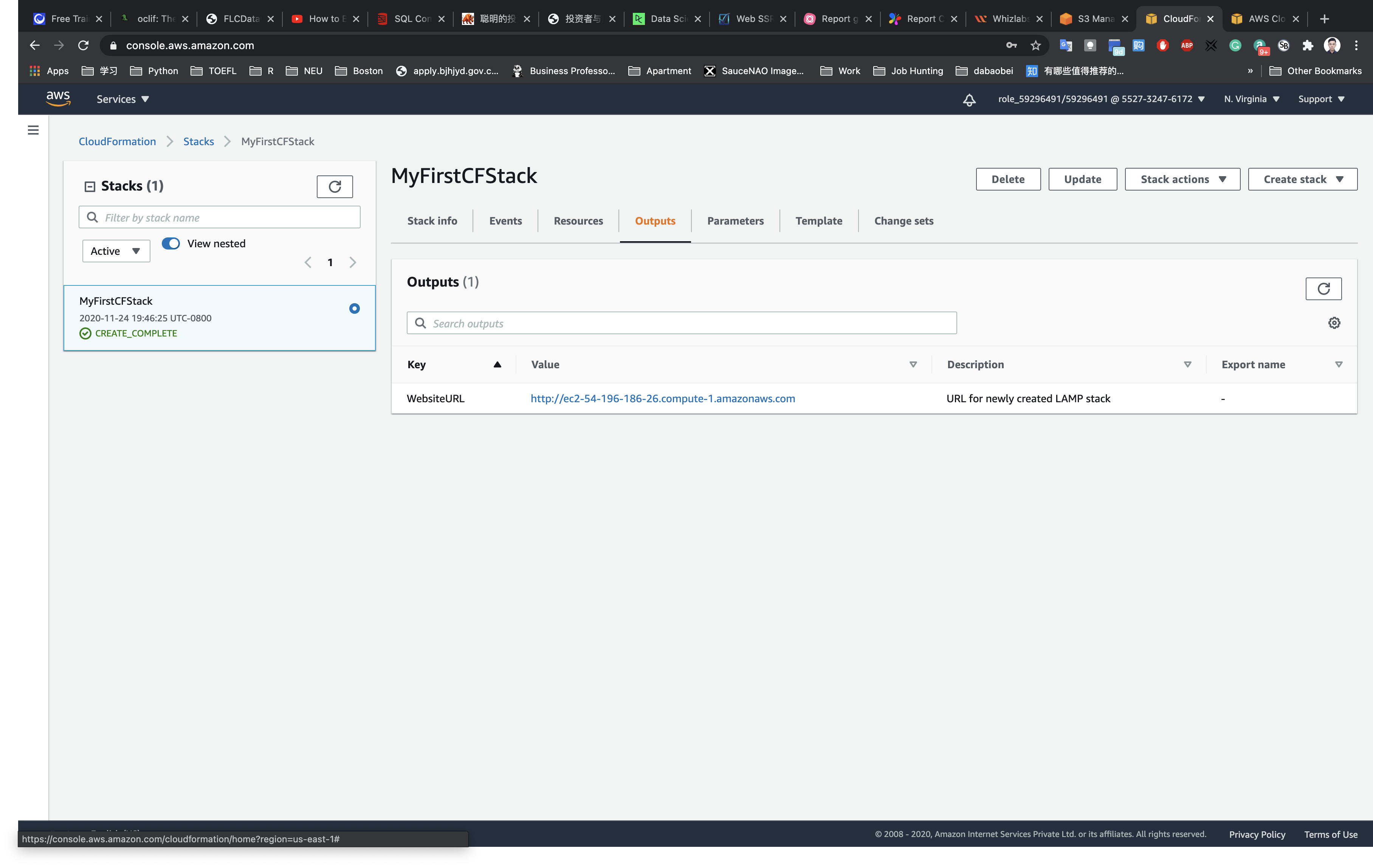
Task: Bookmark page with star icon
Action: (1035, 46)
